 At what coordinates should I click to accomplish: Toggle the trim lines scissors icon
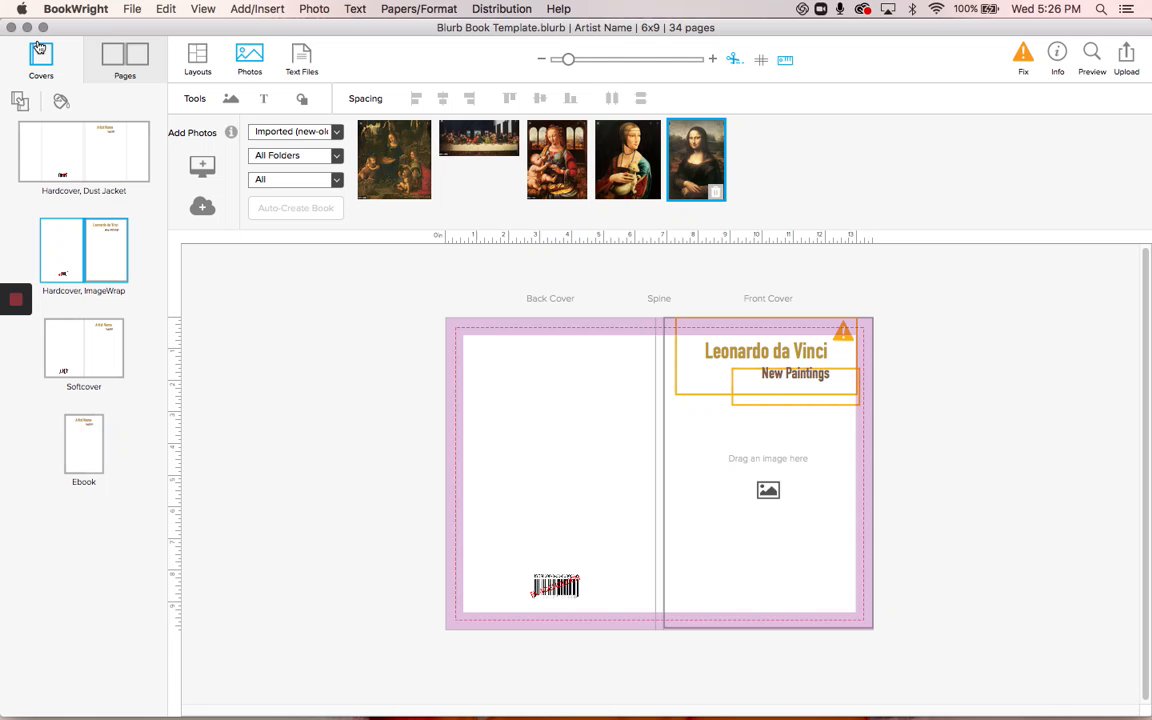point(735,59)
